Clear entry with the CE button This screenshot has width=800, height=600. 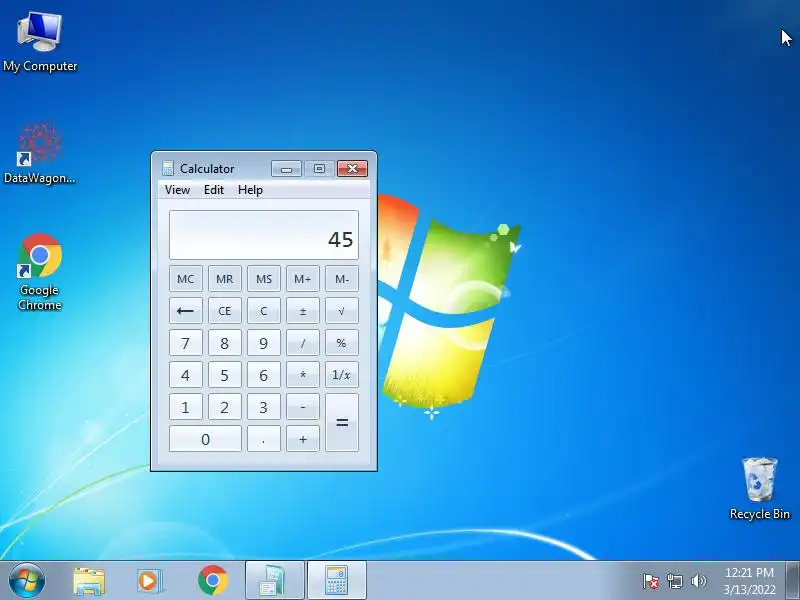click(224, 311)
